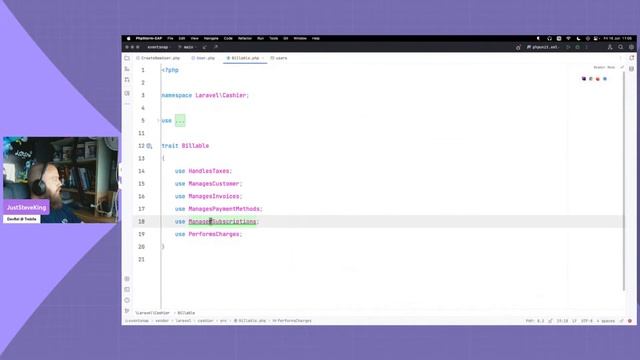Open the Problems tool window icon

coord(127,300)
